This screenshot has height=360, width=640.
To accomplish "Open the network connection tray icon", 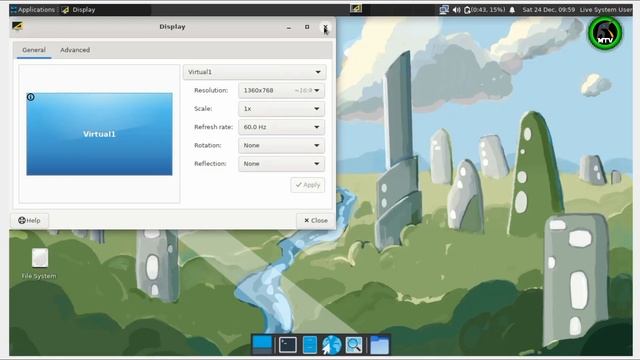I will coord(444,9).
